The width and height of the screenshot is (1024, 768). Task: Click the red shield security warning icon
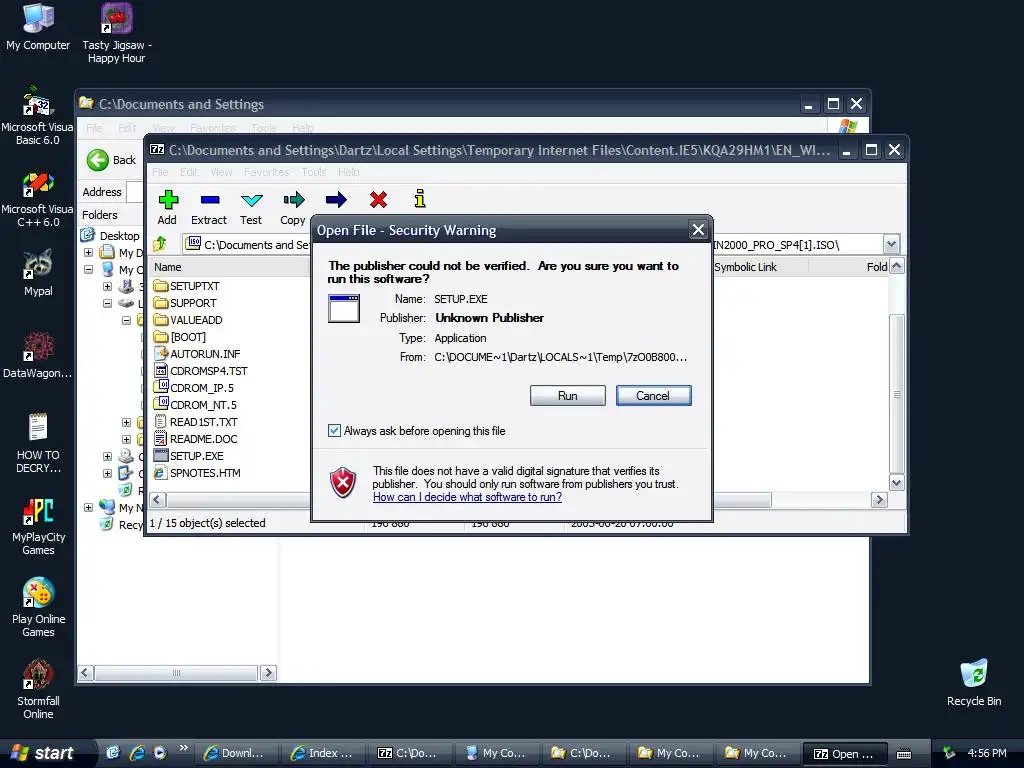click(343, 483)
